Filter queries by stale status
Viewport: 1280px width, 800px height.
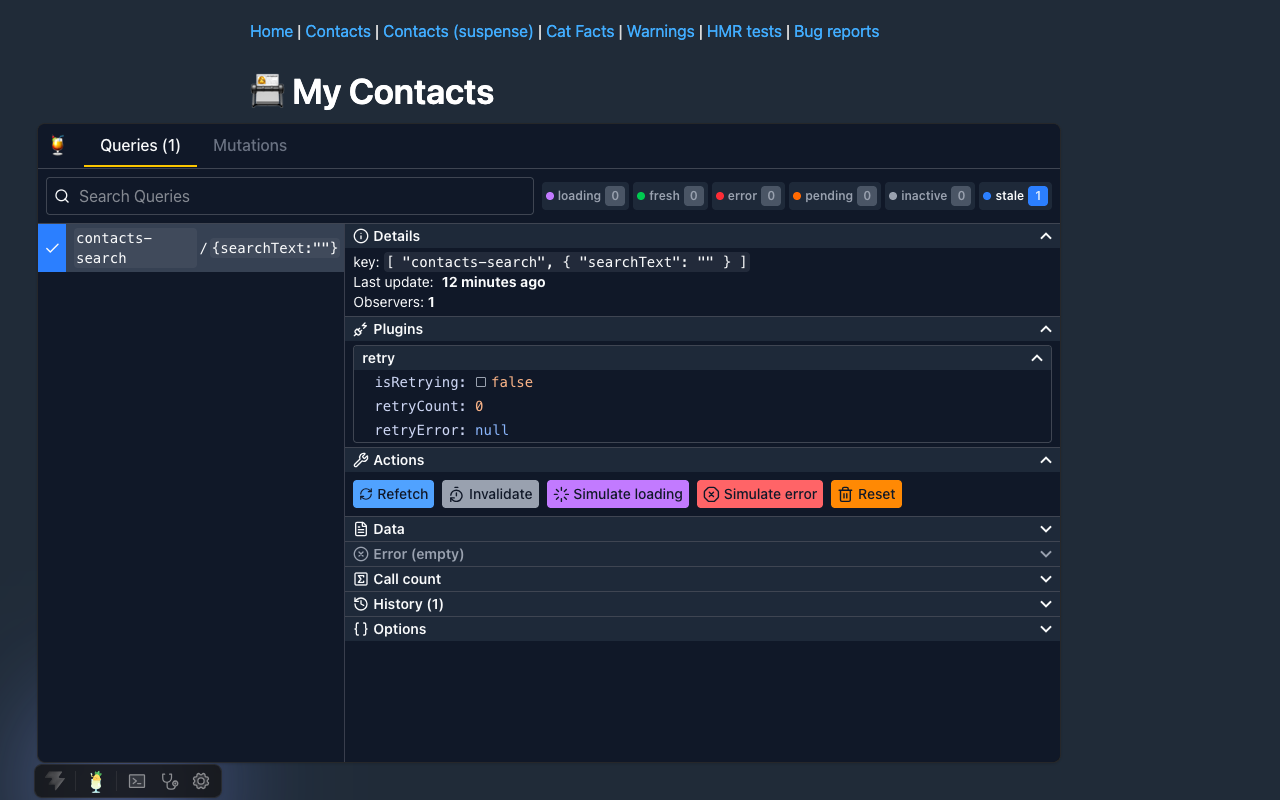pos(1015,196)
